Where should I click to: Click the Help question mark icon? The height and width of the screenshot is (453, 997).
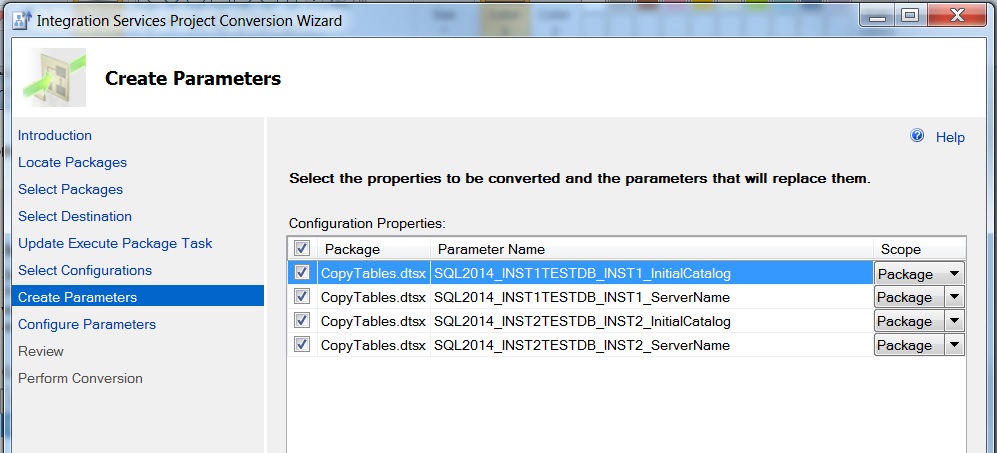click(x=917, y=136)
